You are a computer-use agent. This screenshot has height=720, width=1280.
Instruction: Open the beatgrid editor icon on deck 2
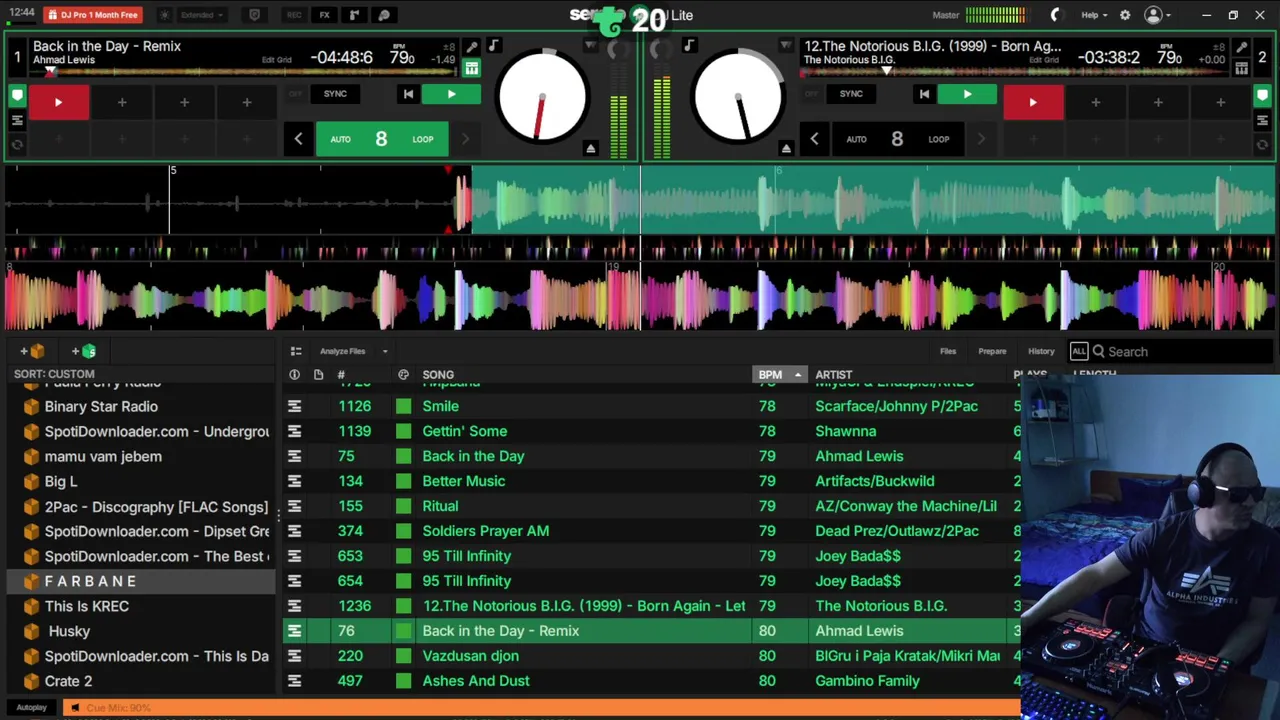tap(1241, 68)
